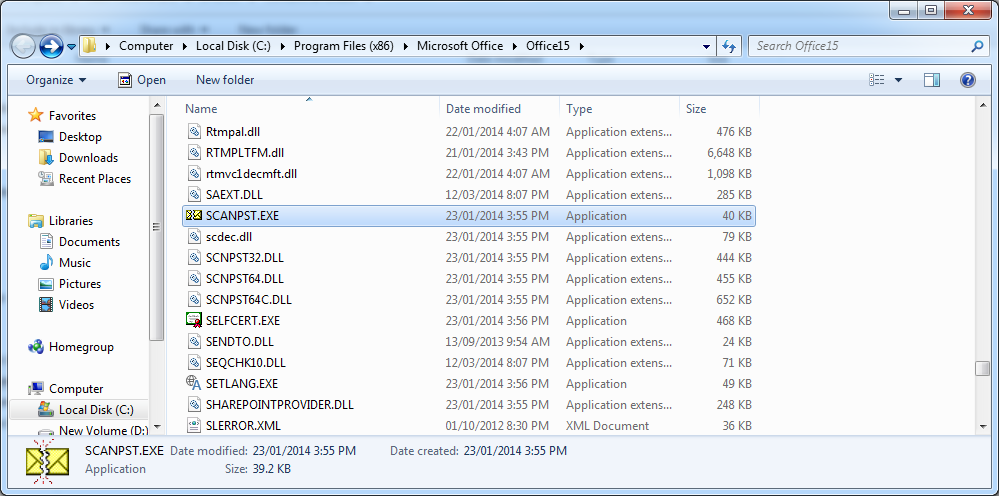Click the refresh icon beside address bar
This screenshot has width=999, height=496.
[729, 46]
